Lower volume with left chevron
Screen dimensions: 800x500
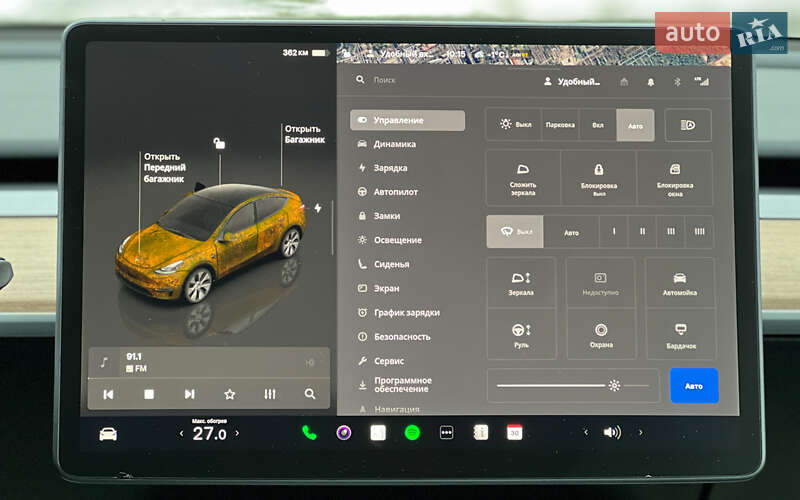(586, 433)
